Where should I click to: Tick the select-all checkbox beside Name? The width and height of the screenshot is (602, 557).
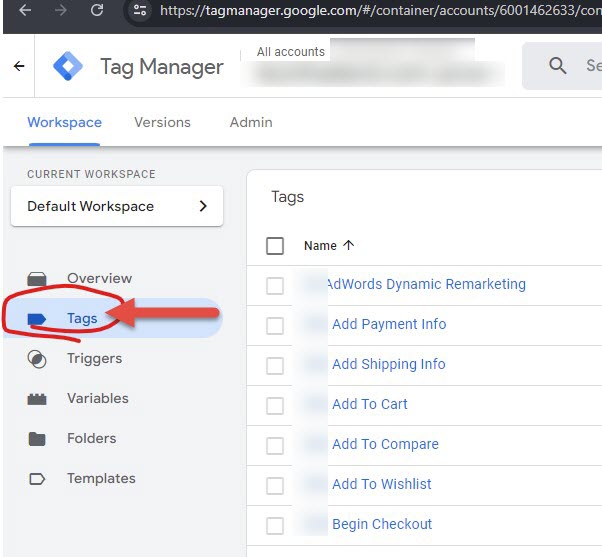click(x=275, y=246)
